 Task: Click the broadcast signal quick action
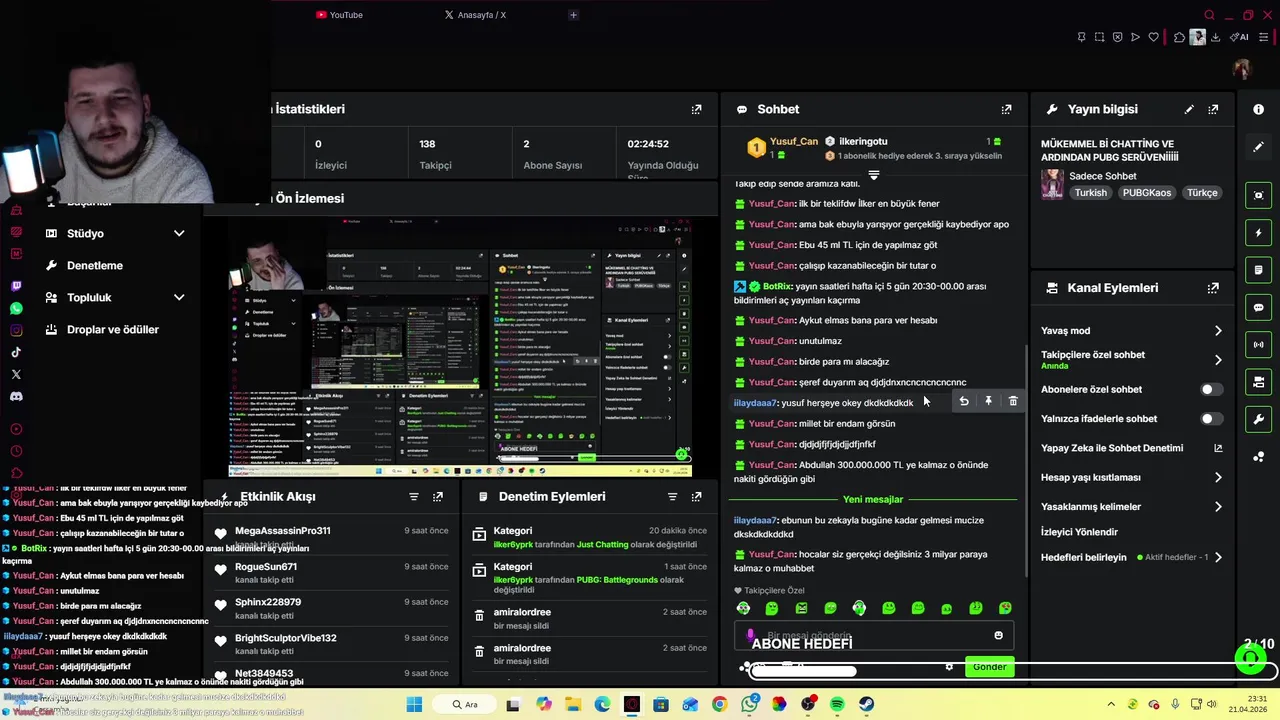coord(1259,345)
